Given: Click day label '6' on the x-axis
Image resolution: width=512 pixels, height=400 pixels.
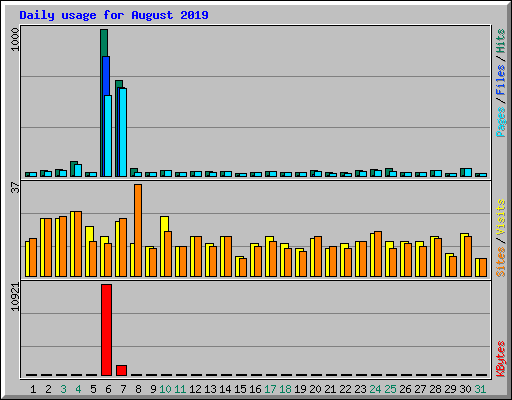Looking at the screenshot, I should [x=108, y=389].
